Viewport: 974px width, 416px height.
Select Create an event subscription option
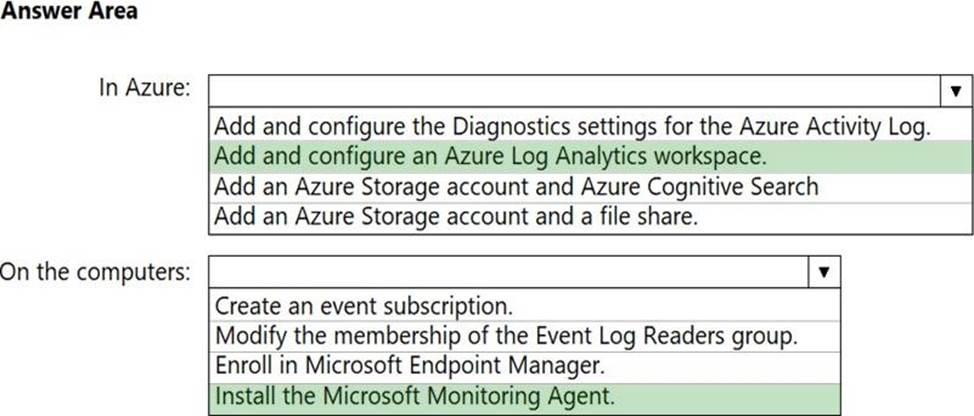[525, 305]
